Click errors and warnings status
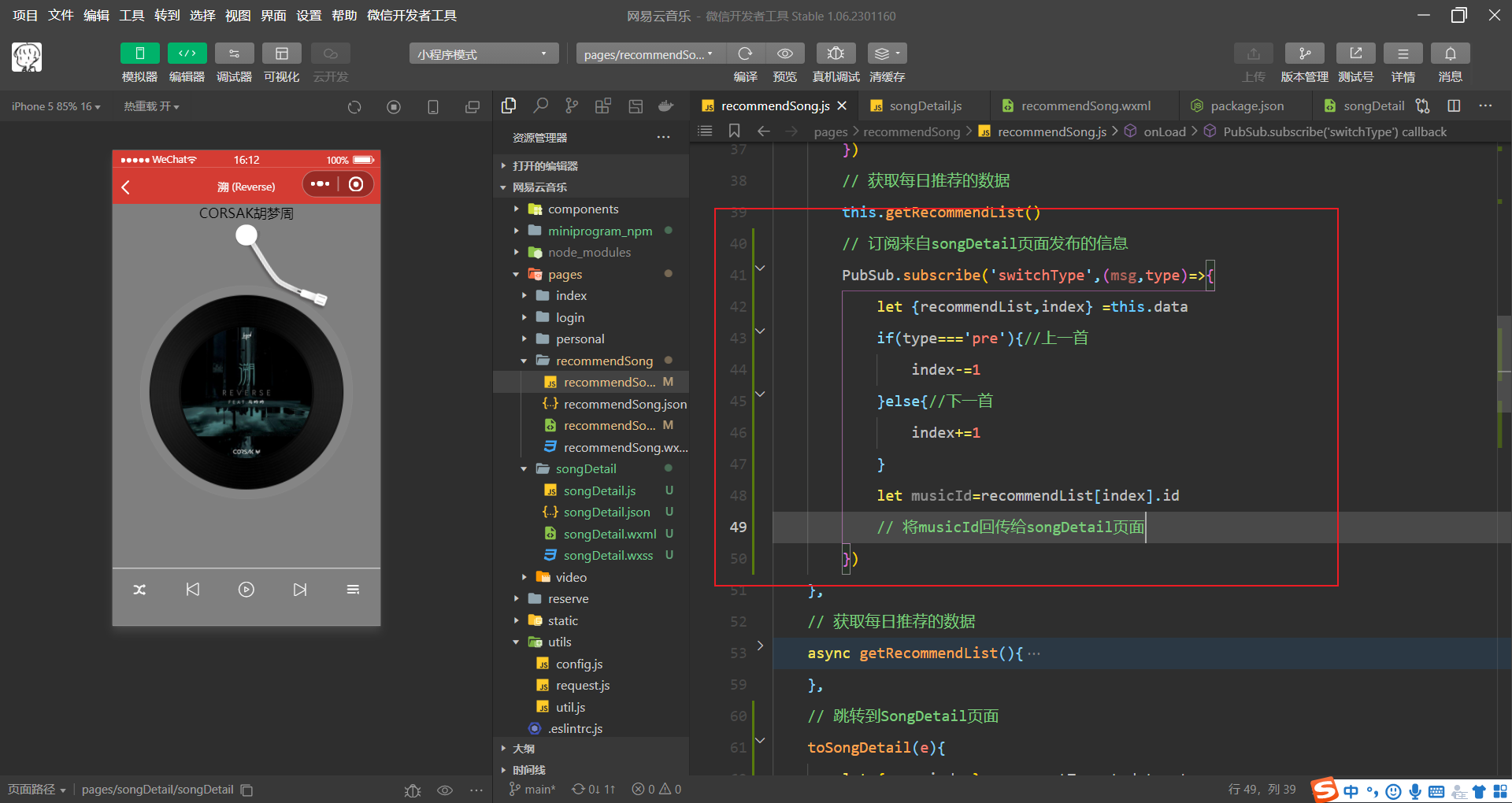The image size is (1512, 803). 657,789
